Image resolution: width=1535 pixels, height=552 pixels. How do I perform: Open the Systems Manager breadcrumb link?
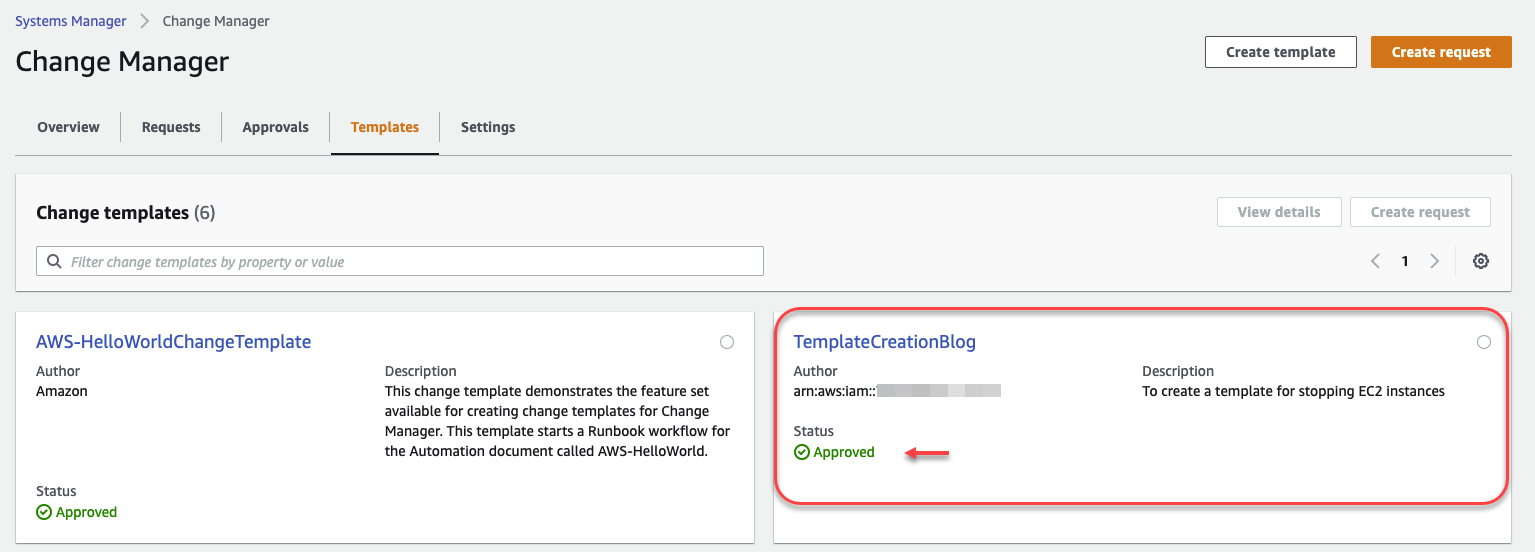pyautogui.click(x=71, y=20)
